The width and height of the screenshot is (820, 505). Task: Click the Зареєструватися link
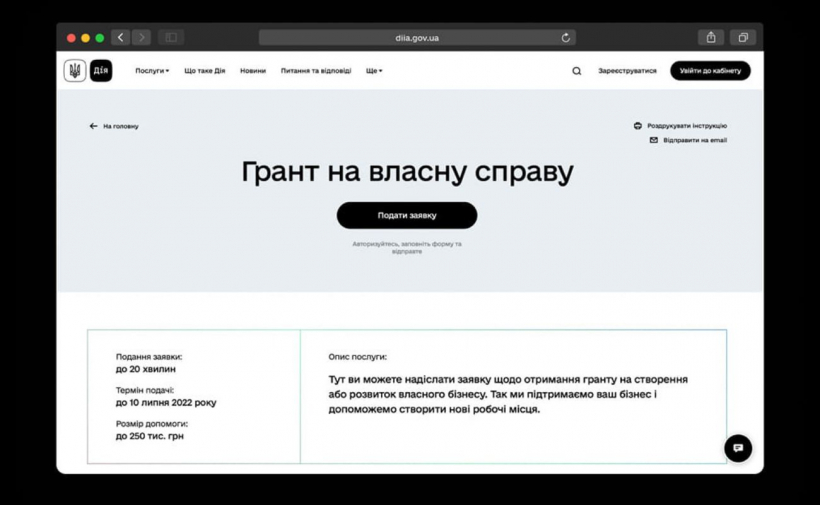627,71
